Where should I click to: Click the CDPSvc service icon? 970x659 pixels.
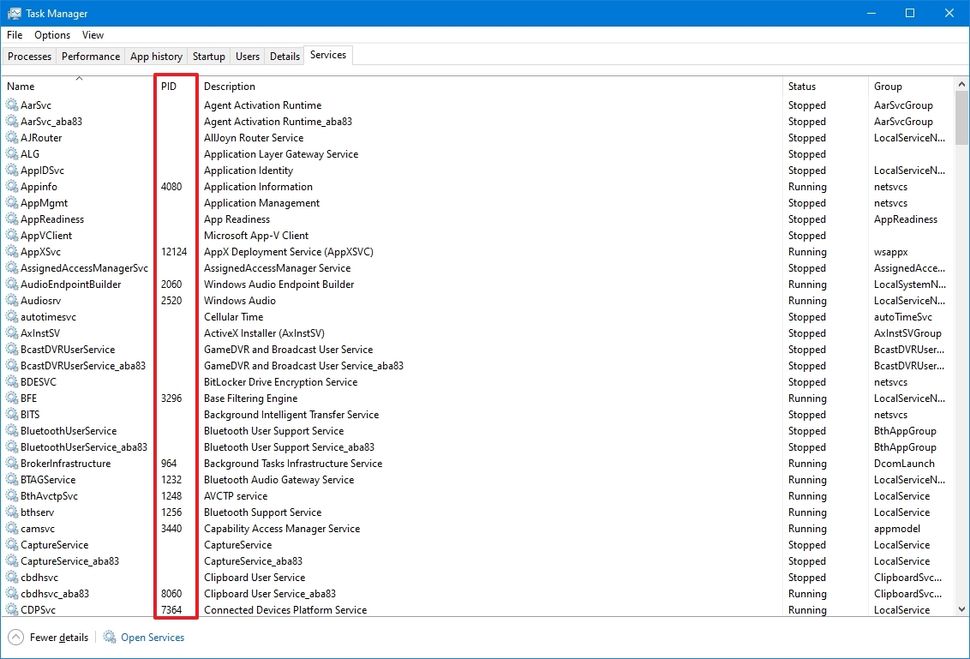coord(14,609)
